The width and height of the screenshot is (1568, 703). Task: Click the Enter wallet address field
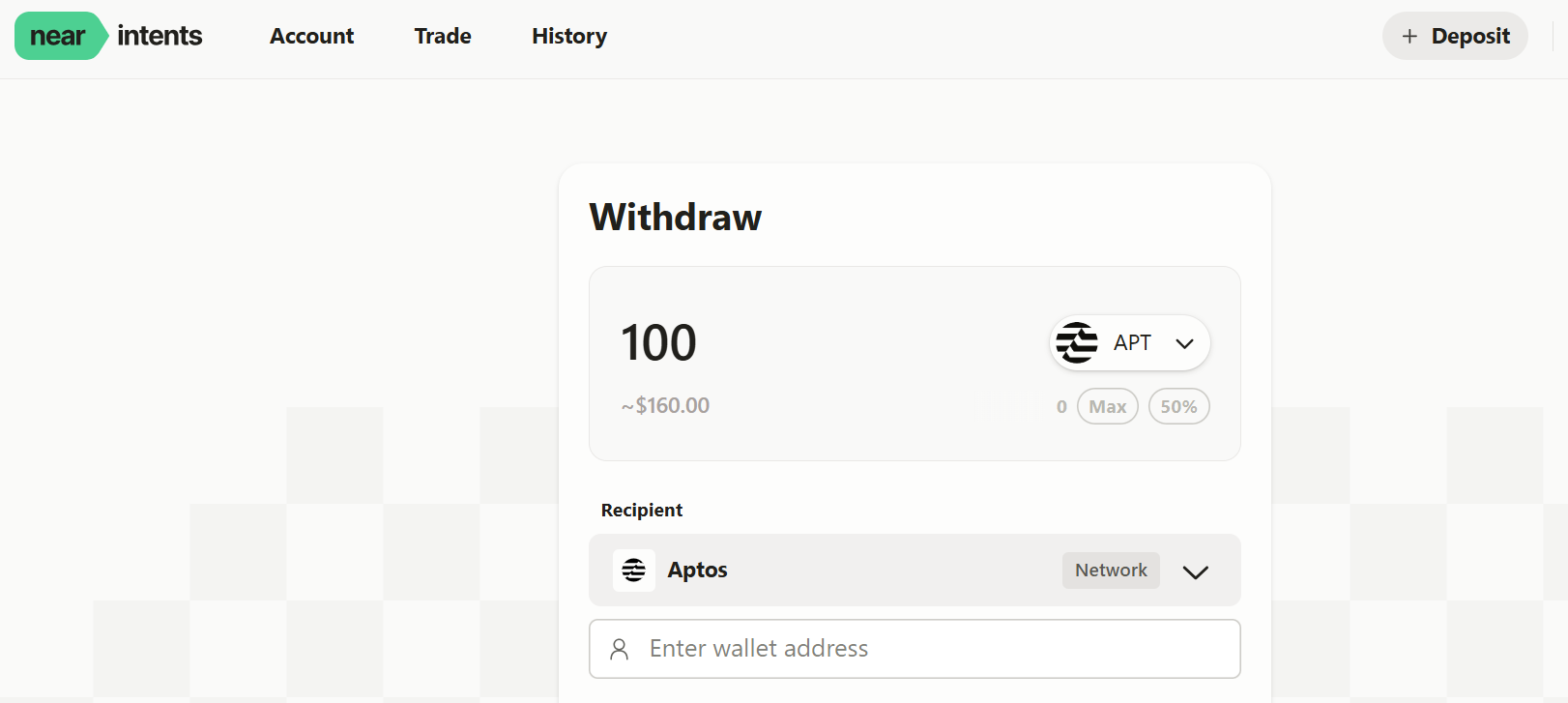point(928,649)
